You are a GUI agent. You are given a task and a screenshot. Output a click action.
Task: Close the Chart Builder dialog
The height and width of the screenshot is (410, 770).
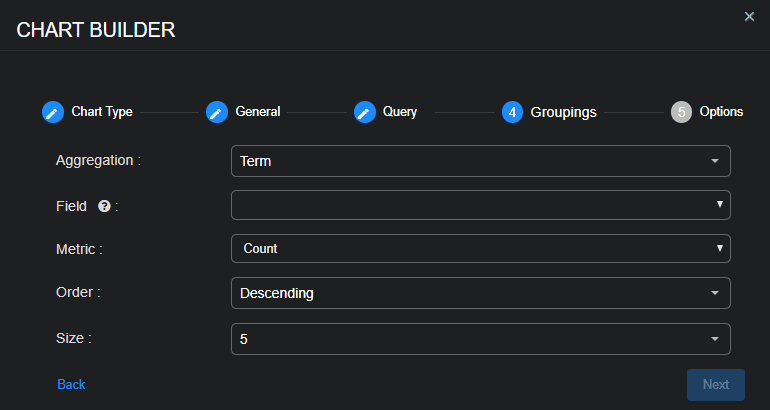point(749,17)
